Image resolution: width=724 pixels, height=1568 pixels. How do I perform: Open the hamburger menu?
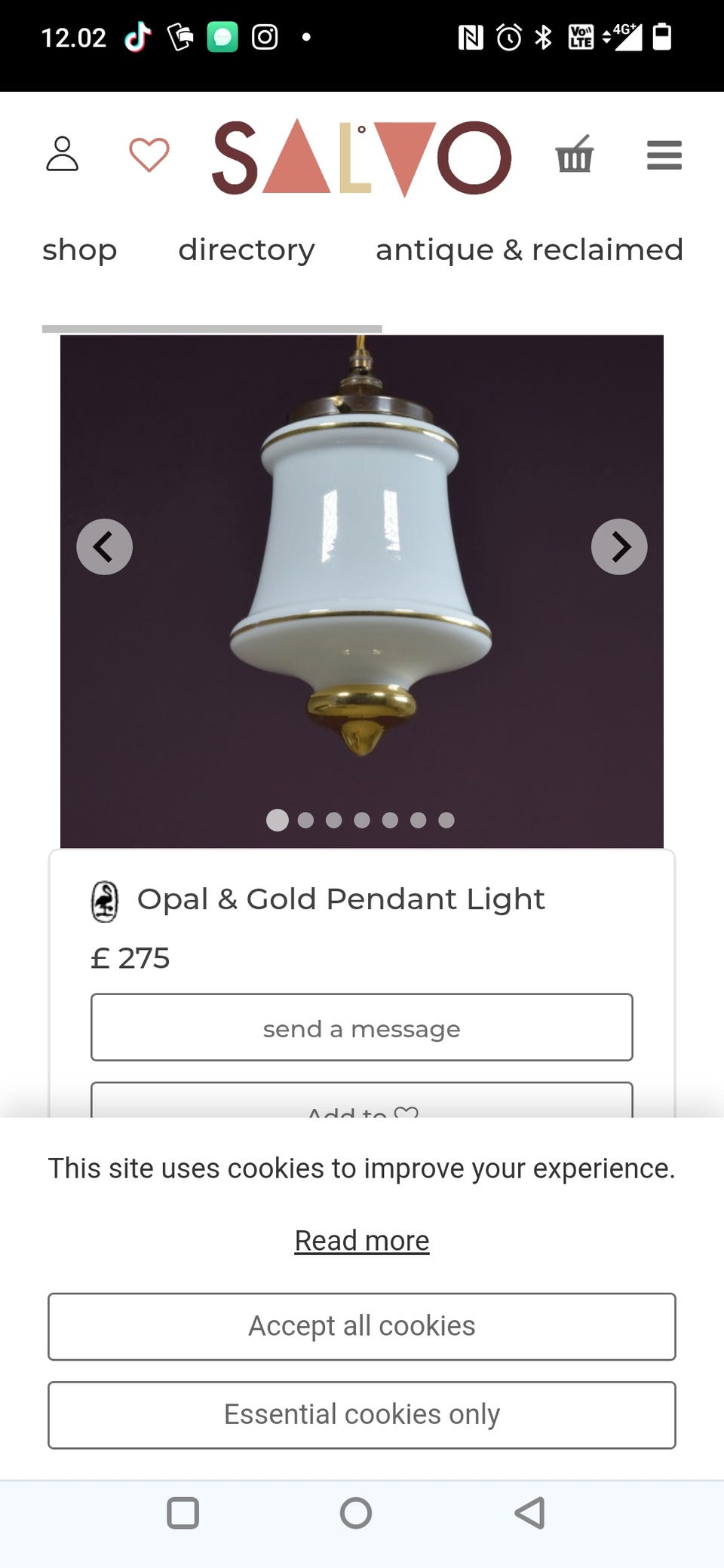(x=664, y=155)
